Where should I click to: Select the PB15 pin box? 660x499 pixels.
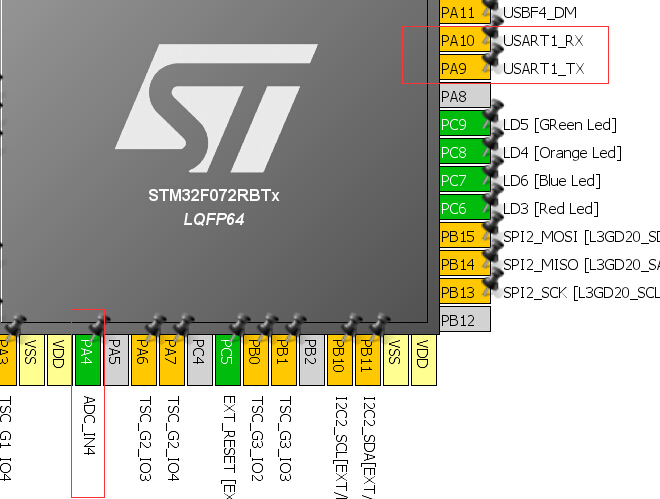[x=465, y=236]
